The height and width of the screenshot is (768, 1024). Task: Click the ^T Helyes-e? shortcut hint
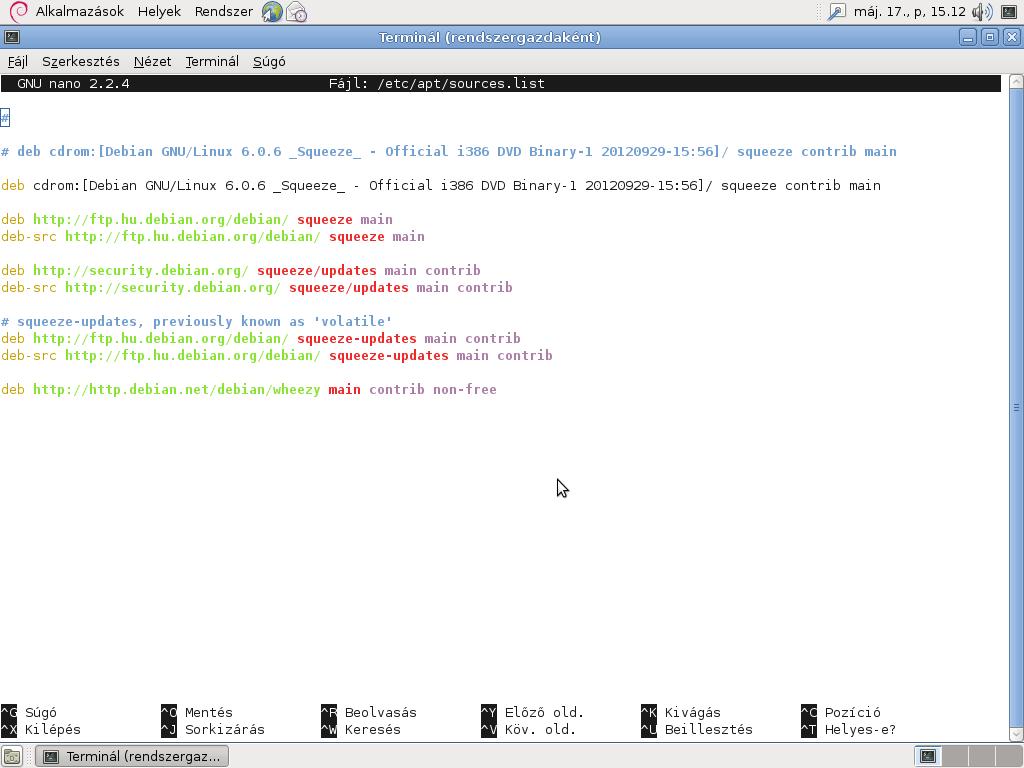[848, 729]
